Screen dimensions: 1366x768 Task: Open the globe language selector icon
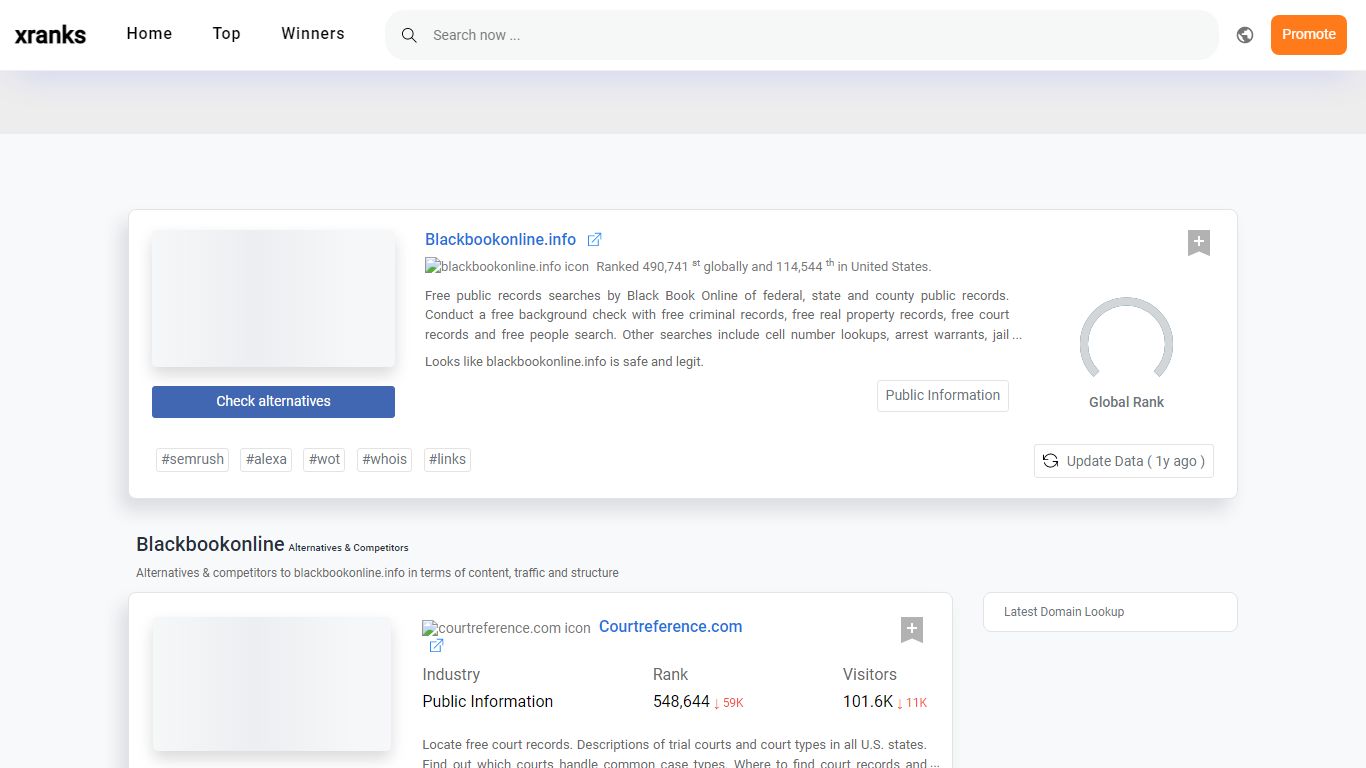(x=1245, y=35)
